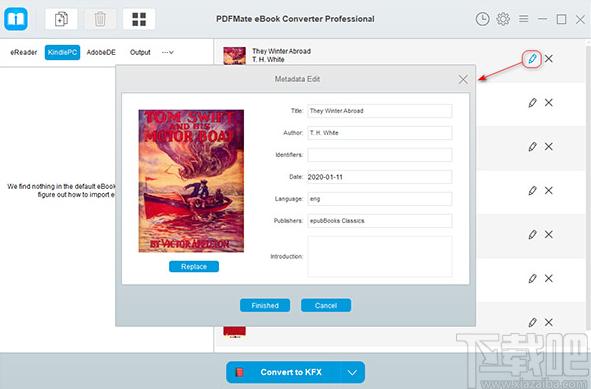Click the Replace cover button

coord(194,266)
